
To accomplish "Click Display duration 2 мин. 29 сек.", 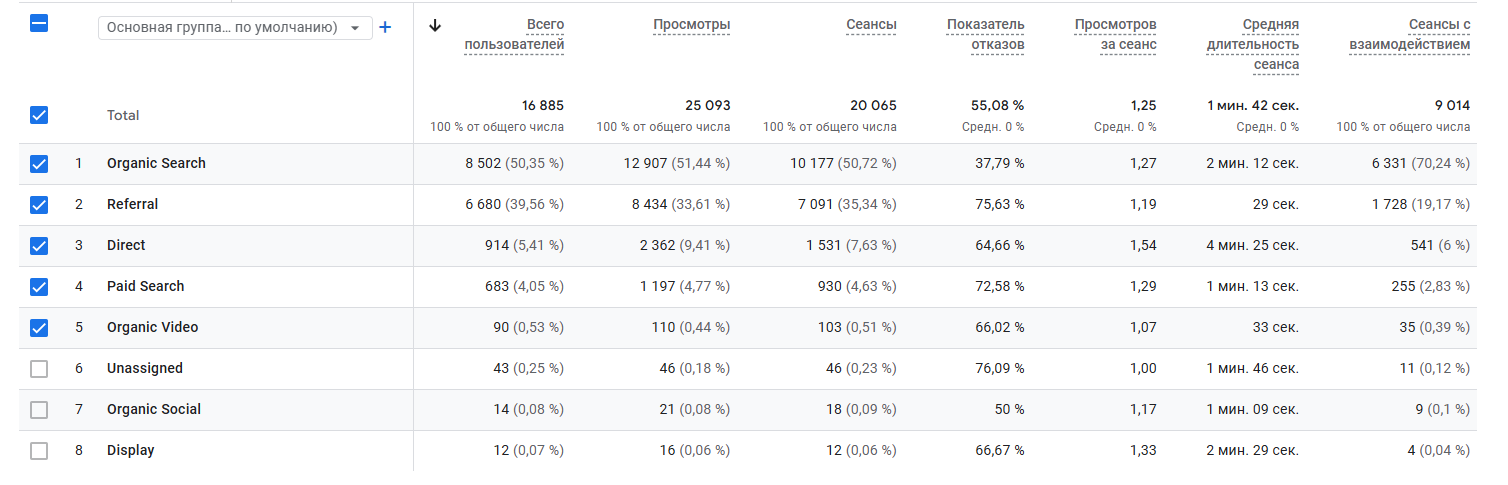I will [x=1253, y=450].
